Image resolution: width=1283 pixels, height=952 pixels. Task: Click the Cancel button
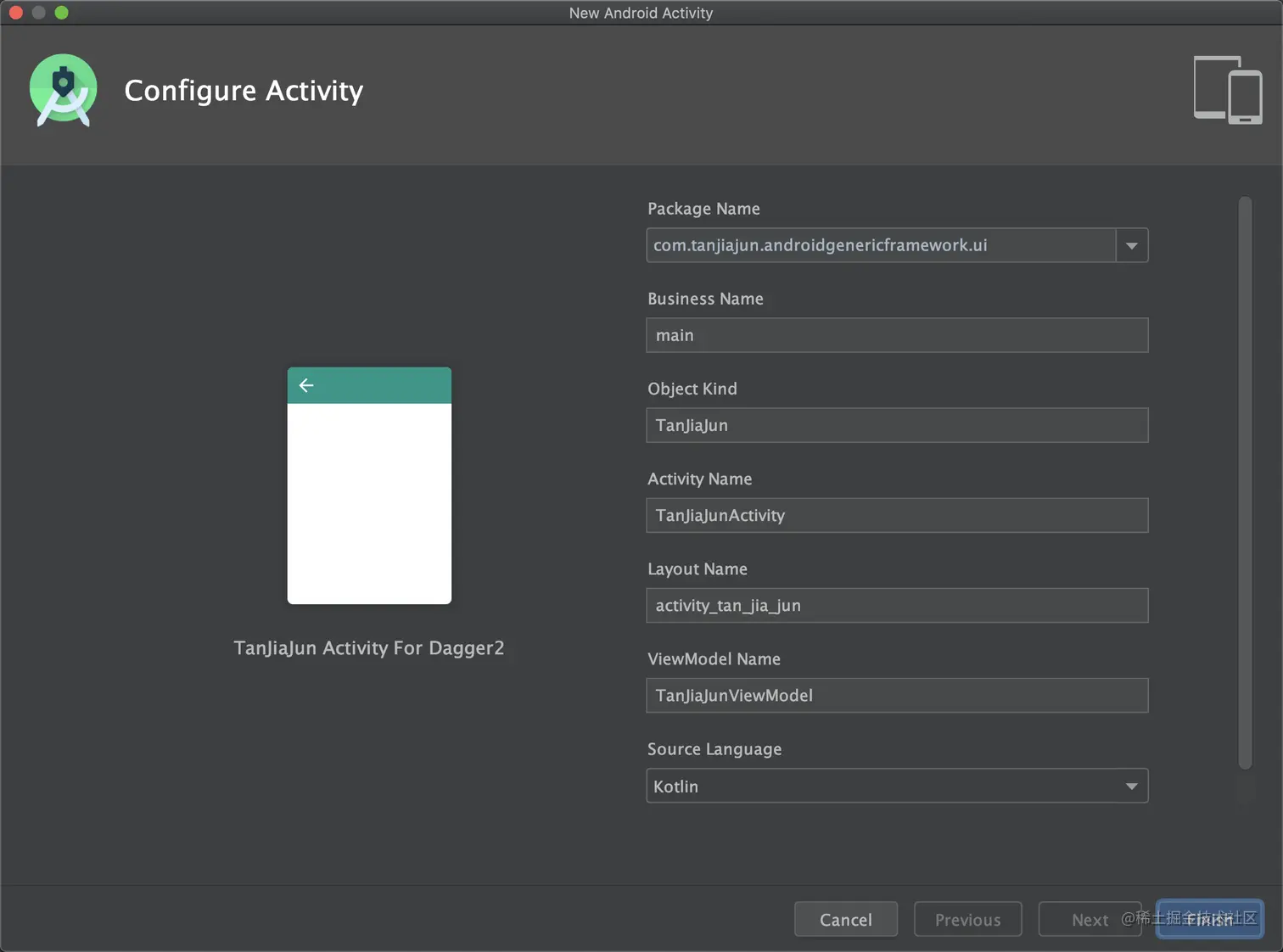845,919
